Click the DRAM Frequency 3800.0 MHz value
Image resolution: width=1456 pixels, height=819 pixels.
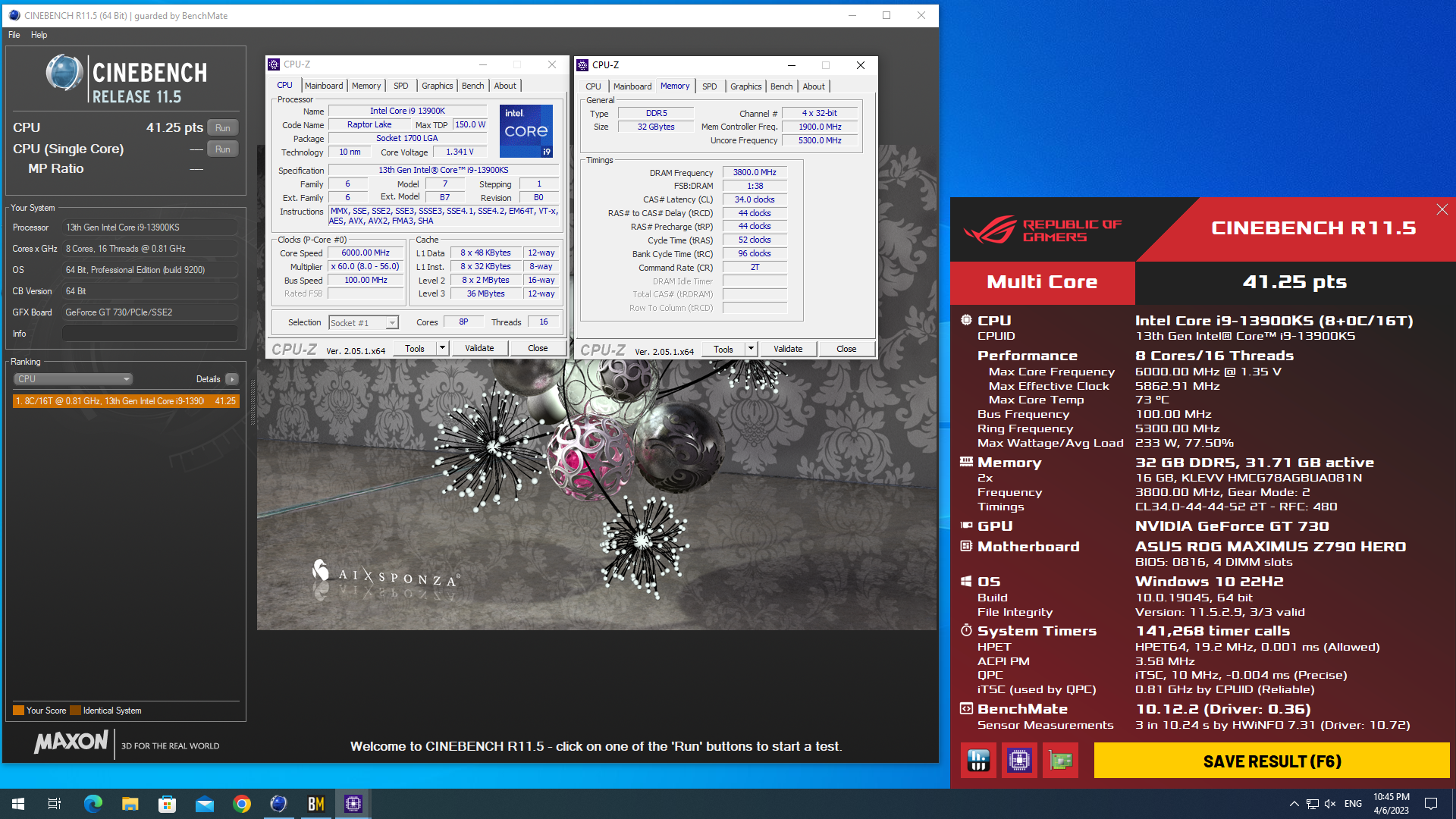coord(755,172)
